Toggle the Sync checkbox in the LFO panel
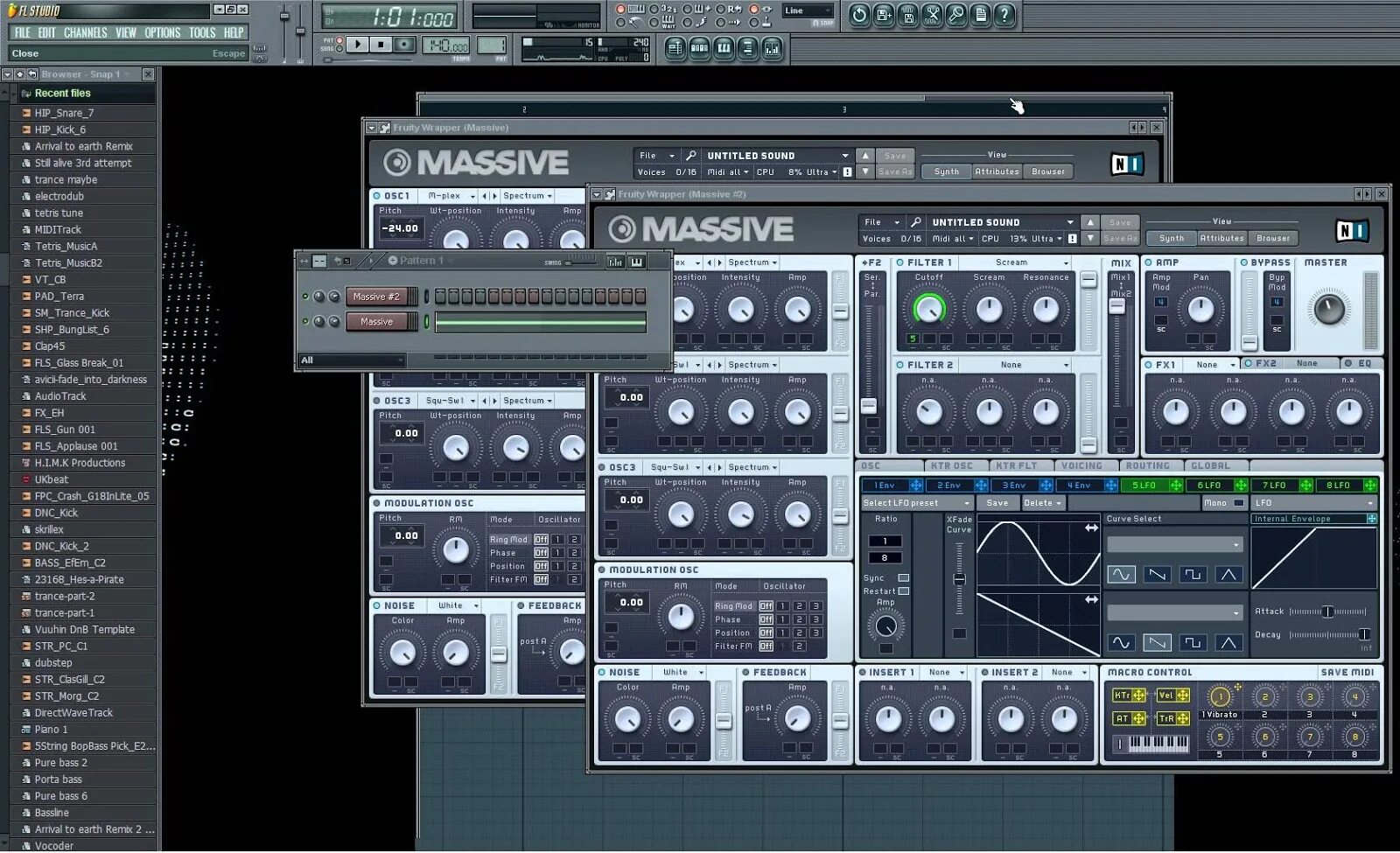Screen dimensions: 1400x853 pos(904,578)
